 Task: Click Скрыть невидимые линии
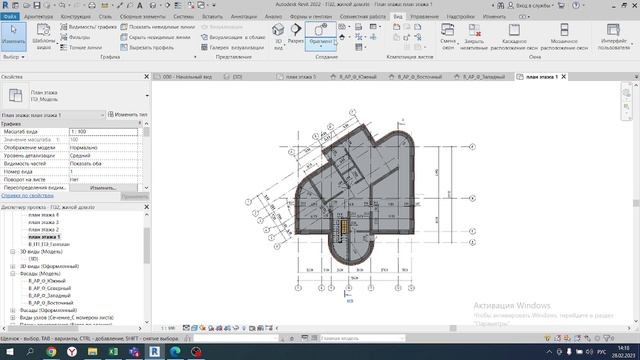pos(155,37)
